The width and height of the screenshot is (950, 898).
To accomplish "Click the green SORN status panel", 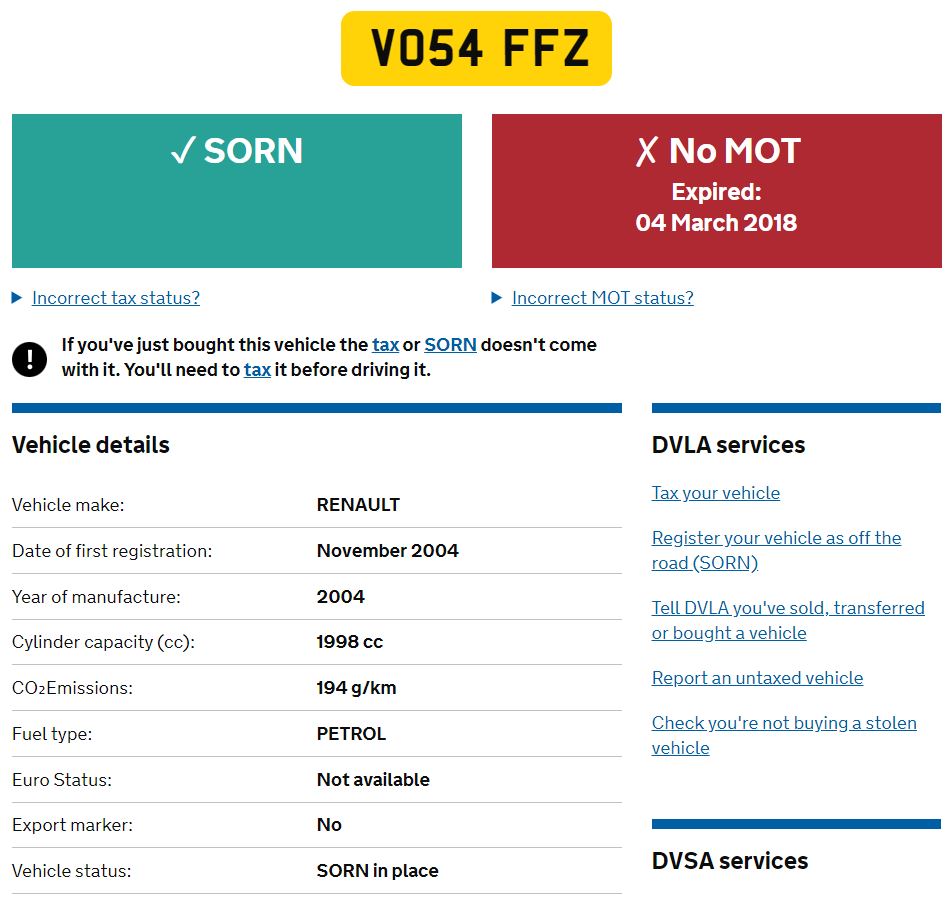I will click(x=237, y=215).
